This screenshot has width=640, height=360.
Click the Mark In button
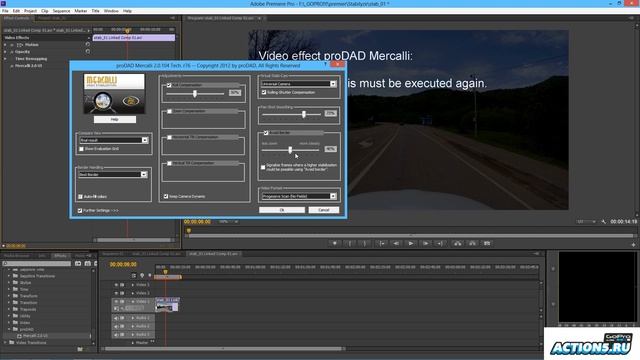click(x=350, y=243)
